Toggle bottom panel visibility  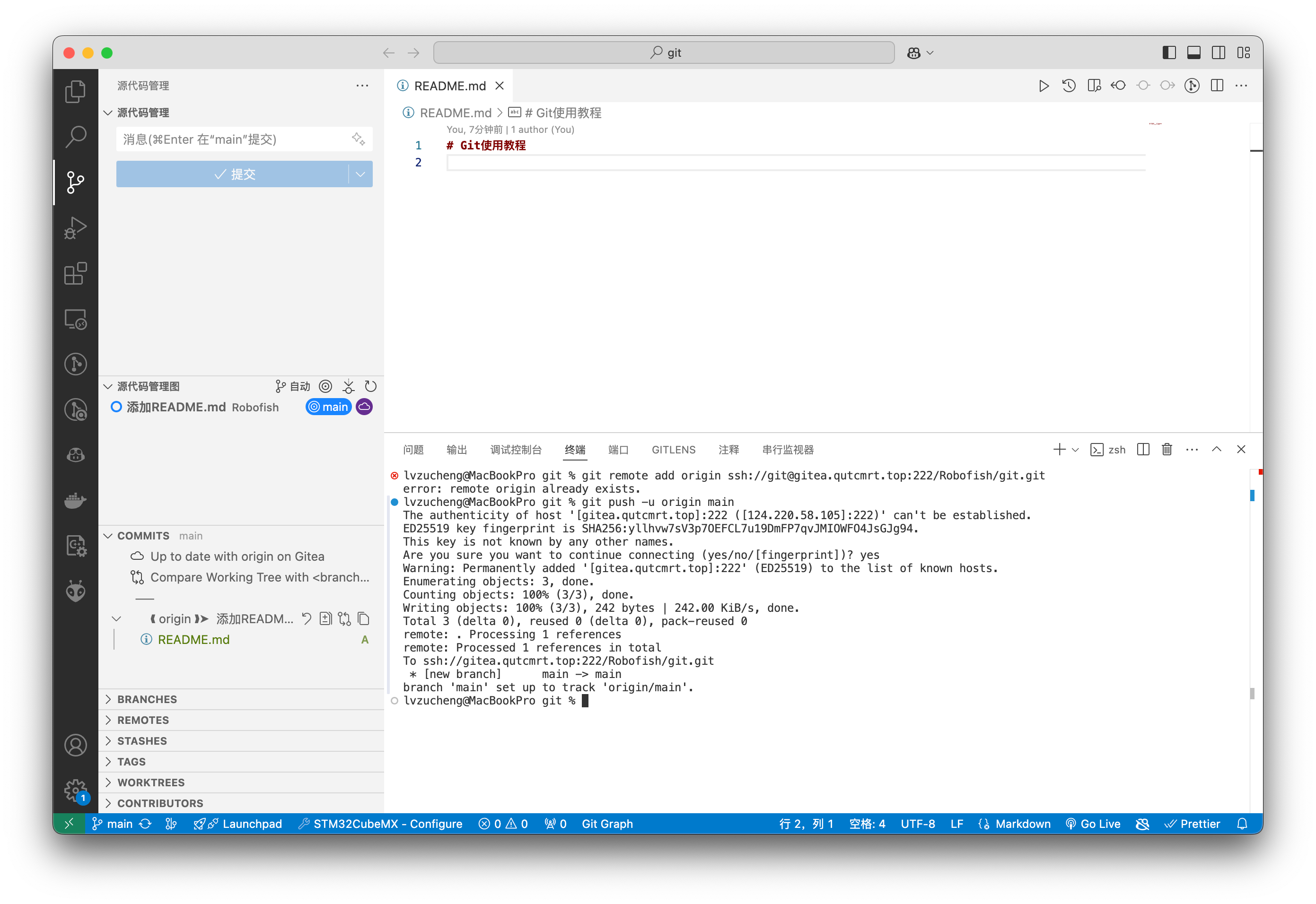[x=1193, y=52]
